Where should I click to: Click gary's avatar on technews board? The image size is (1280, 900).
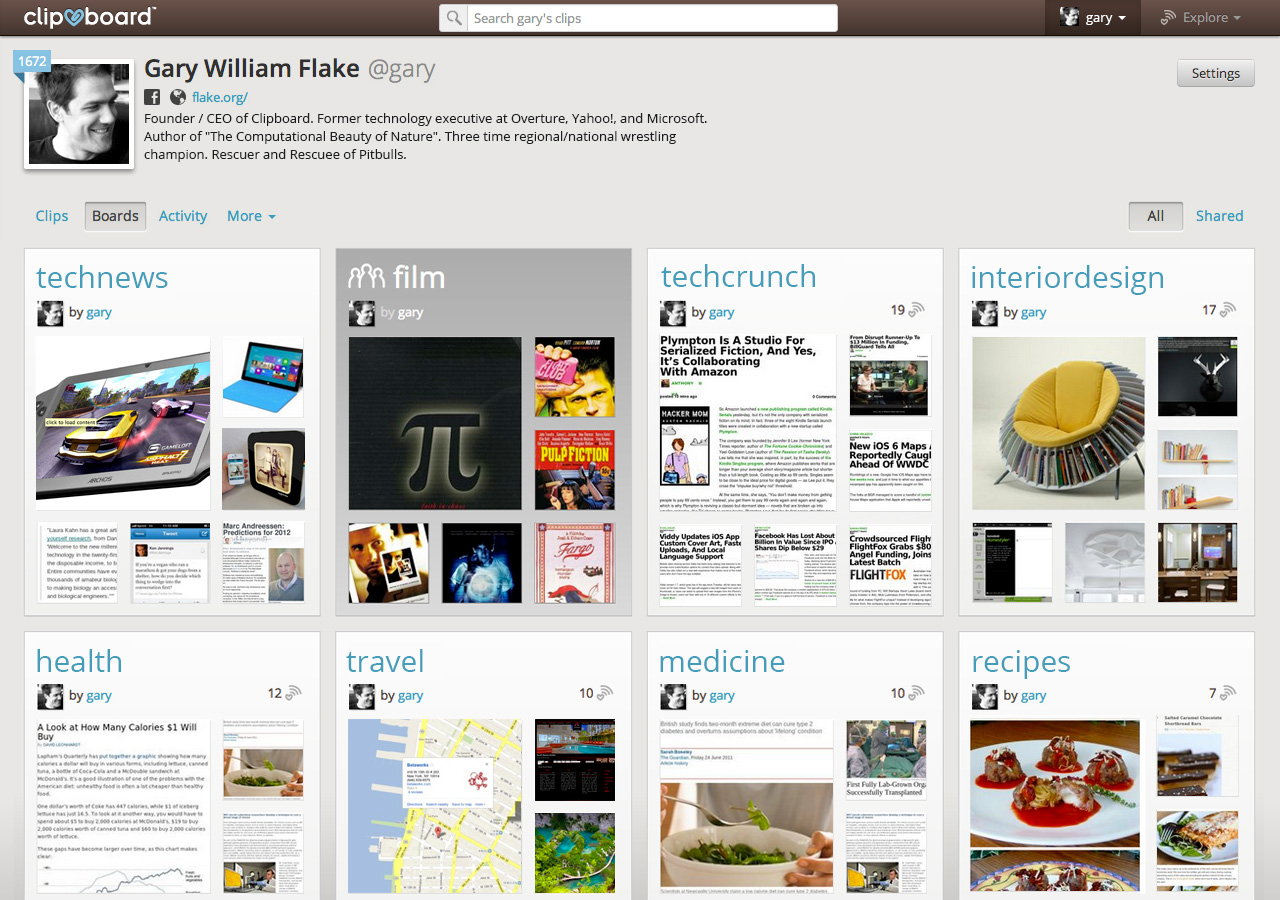(50, 313)
